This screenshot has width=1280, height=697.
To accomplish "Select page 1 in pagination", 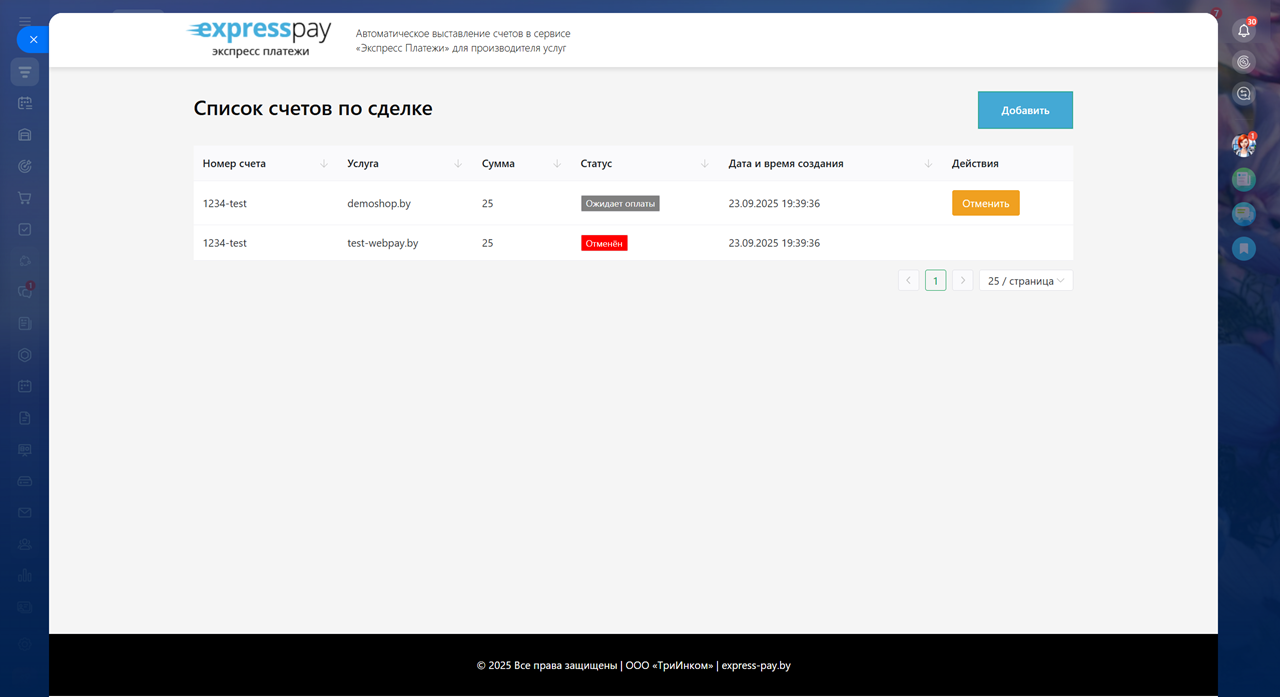I will pyautogui.click(x=935, y=281).
